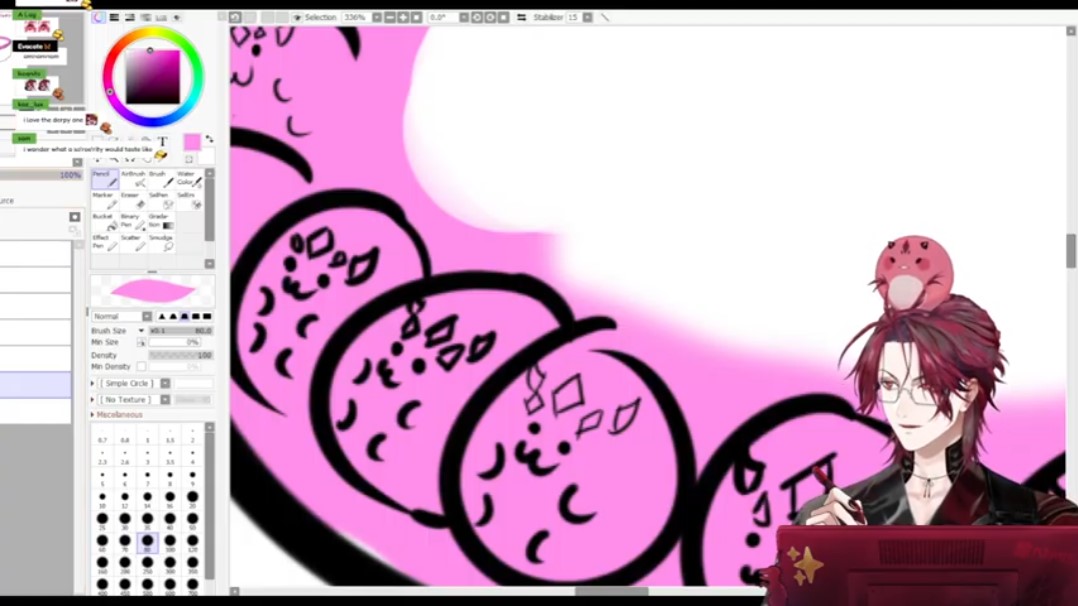Select the Eraser tool

133,200
